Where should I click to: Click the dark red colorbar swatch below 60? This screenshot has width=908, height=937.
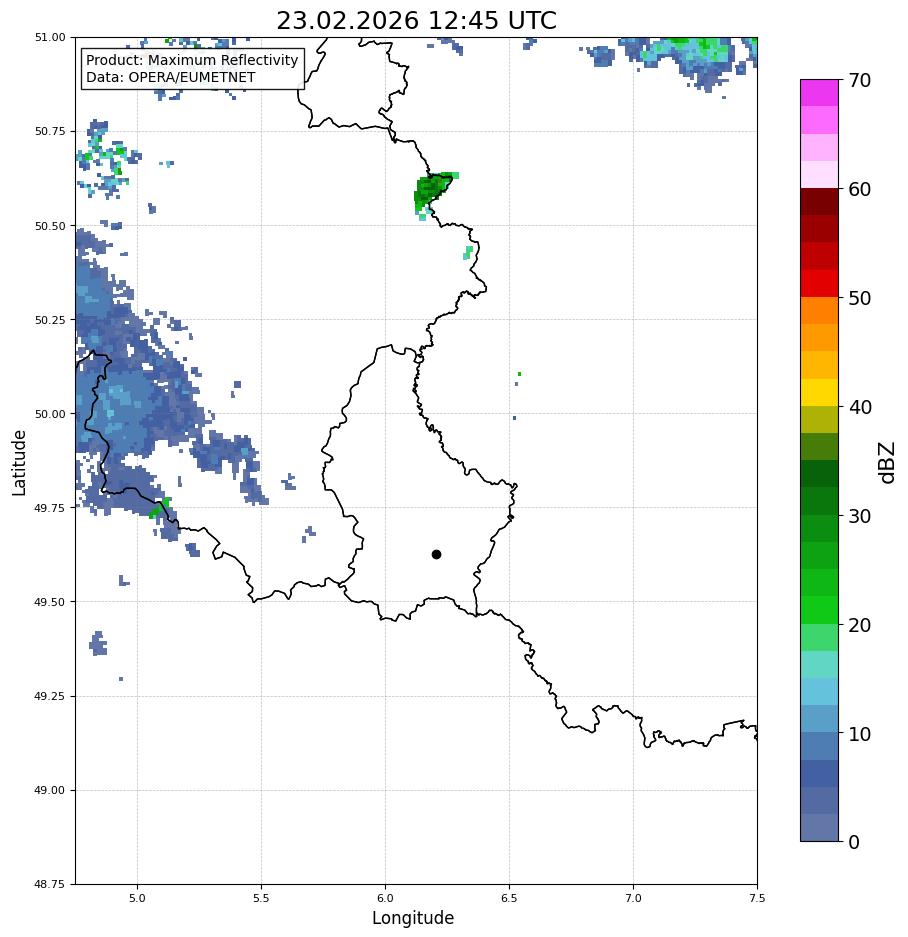point(820,202)
